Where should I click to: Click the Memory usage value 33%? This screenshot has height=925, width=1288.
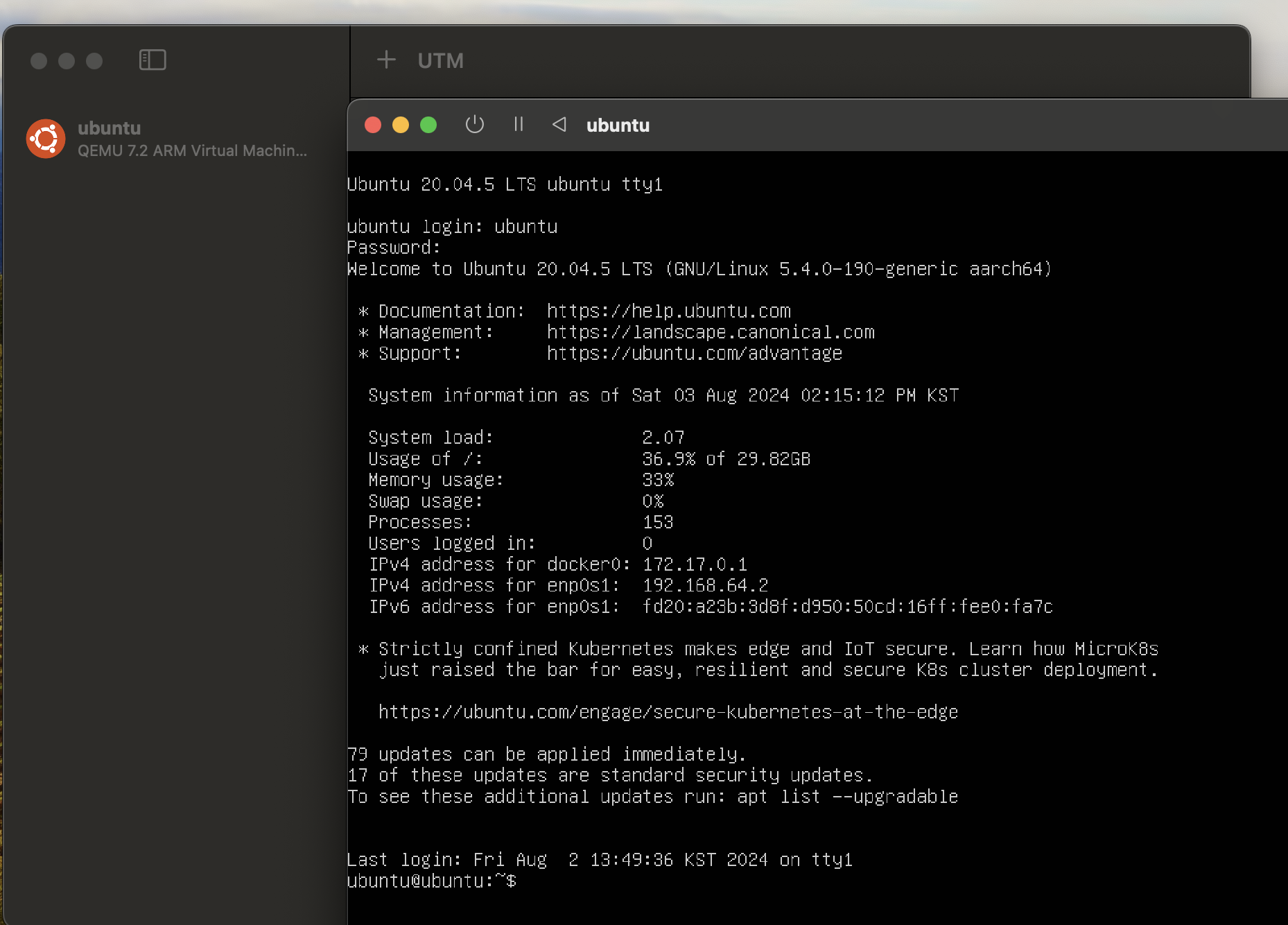[658, 480]
